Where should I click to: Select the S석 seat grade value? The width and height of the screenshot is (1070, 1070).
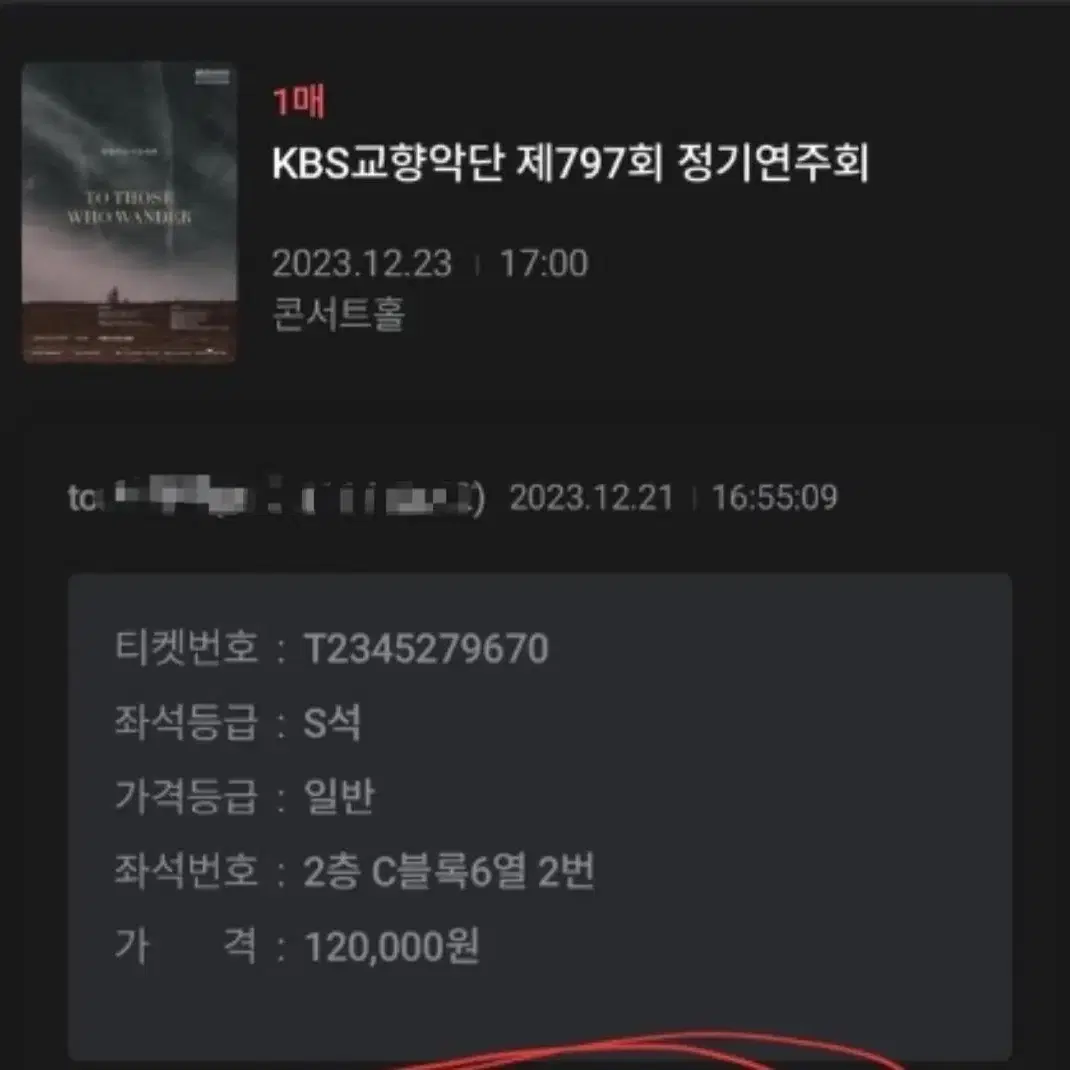[332, 723]
